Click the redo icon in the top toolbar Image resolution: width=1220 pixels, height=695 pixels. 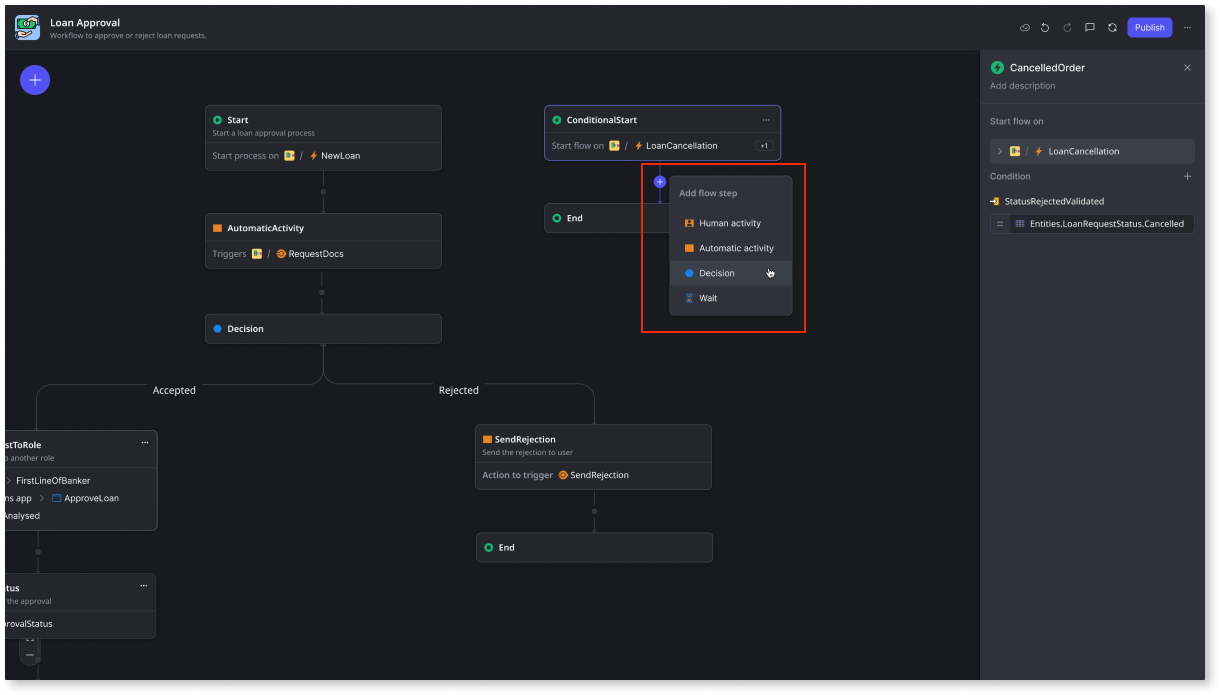[1067, 27]
